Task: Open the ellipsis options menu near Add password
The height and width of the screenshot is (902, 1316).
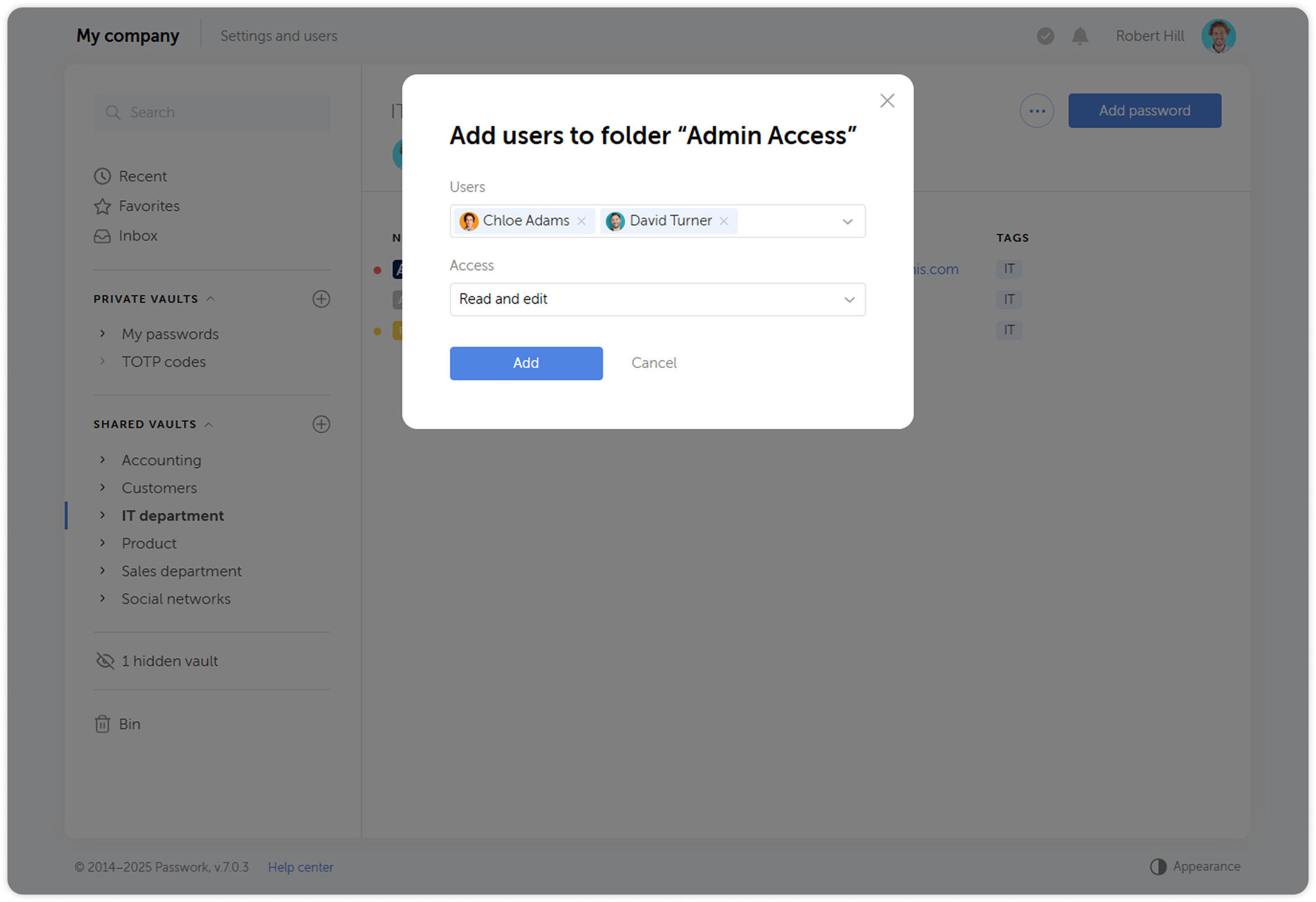Action: click(1037, 110)
